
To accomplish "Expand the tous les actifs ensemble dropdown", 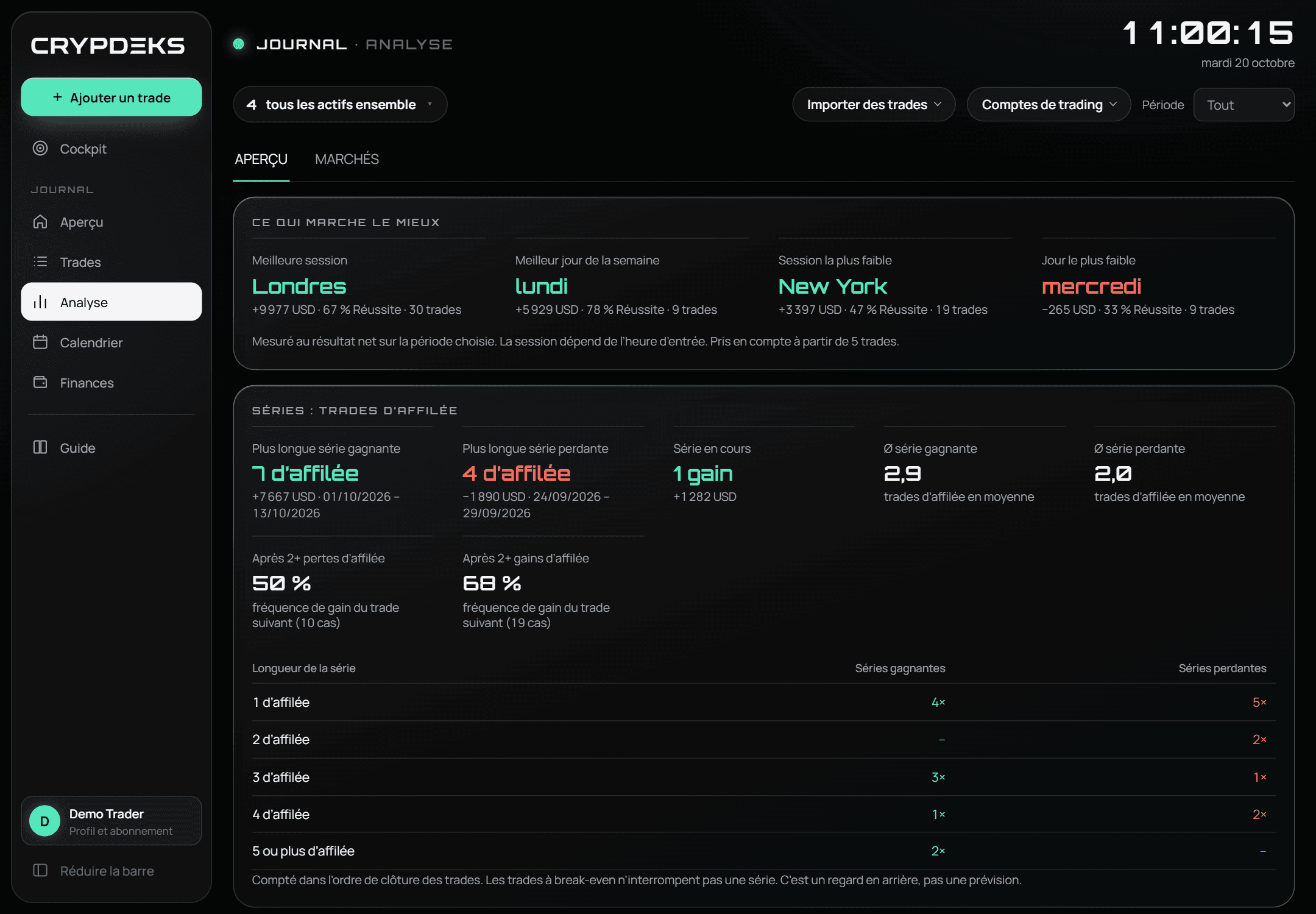I will point(340,104).
